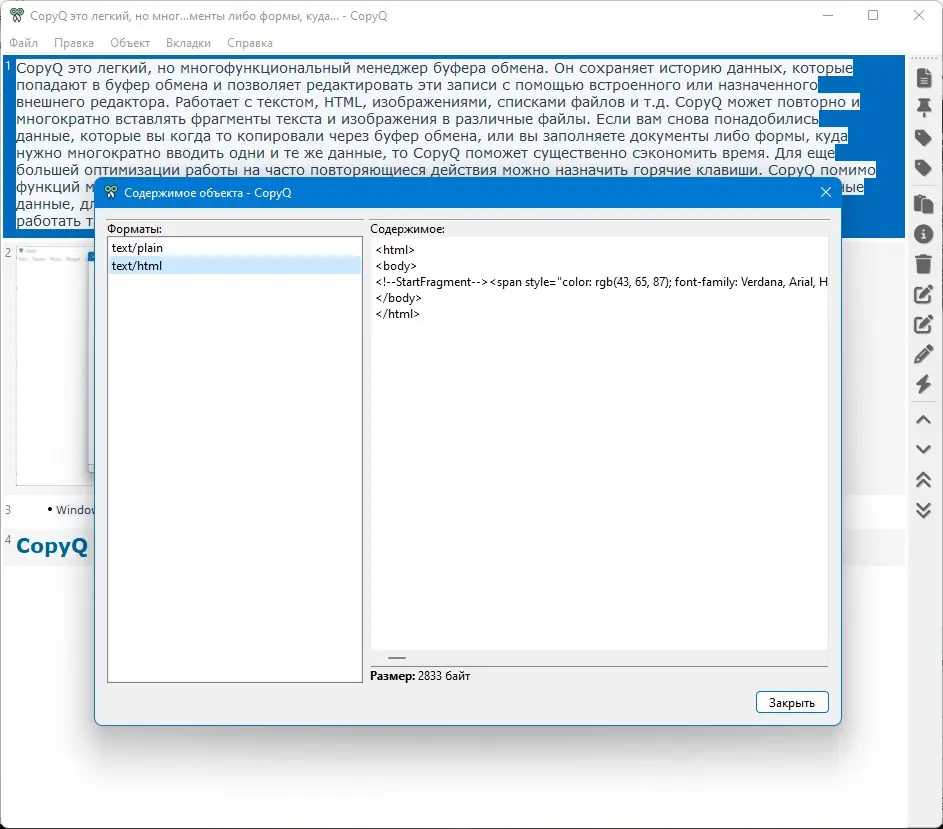Screen dimensions: 943x829
Task: Click the Содержимое: label
Action: tap(407, 229)
